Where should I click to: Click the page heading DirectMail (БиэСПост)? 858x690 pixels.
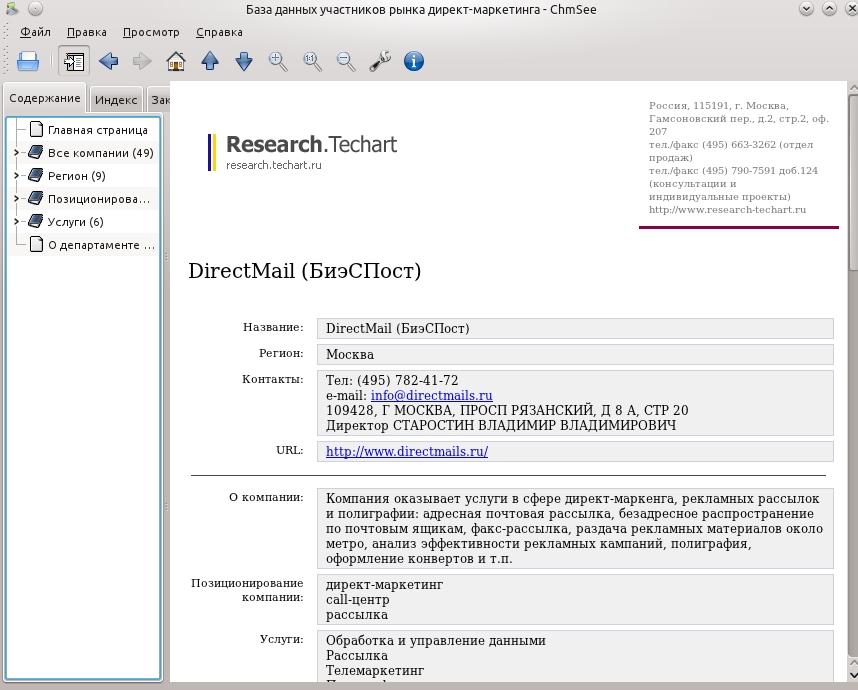(305, 271)
